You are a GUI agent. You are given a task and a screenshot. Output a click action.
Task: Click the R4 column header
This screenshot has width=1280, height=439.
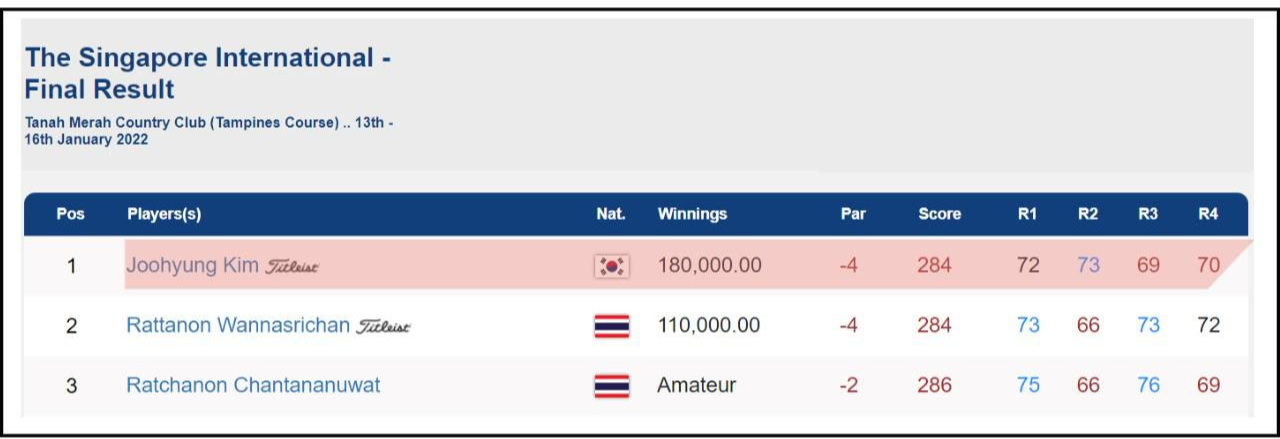1208,214
